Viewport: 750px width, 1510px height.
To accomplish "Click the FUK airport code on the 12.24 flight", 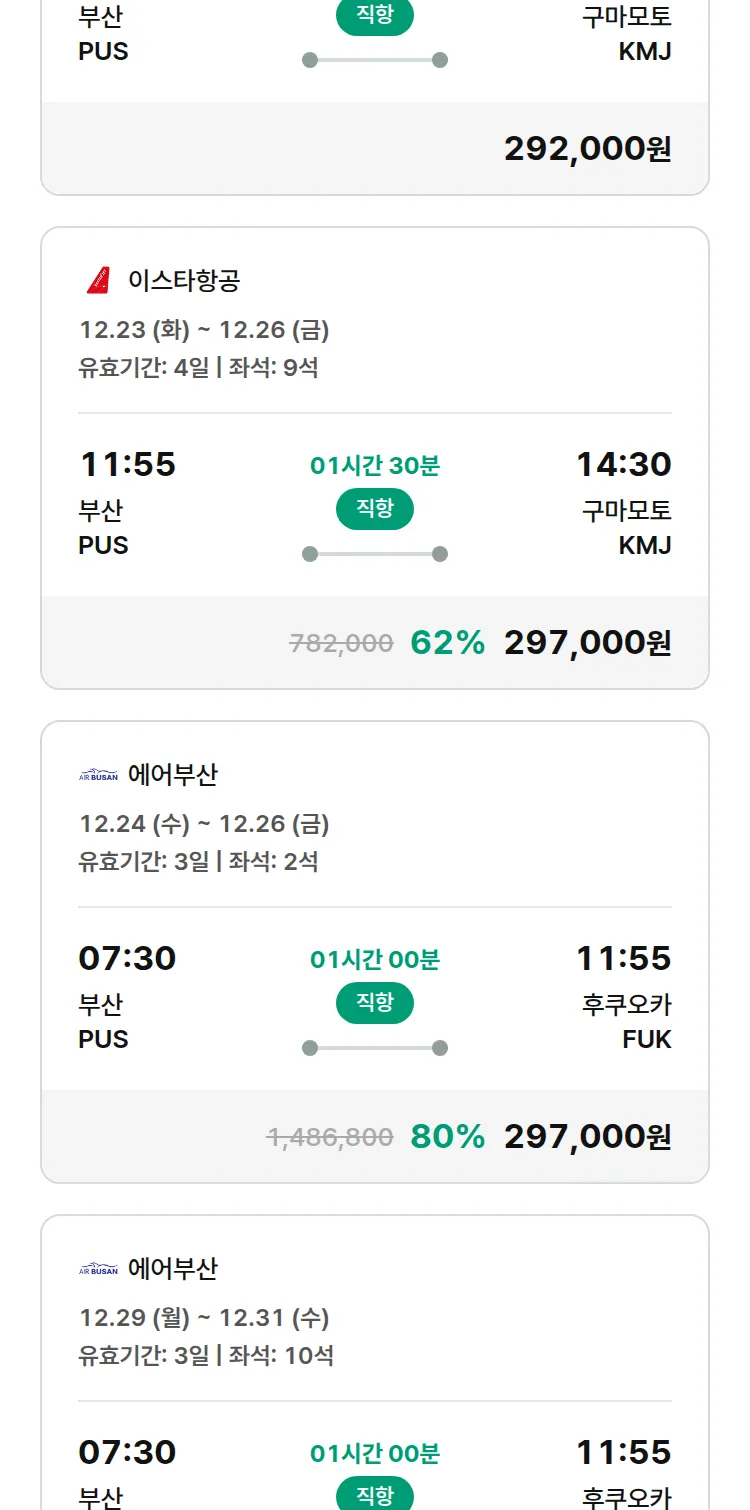I will (646, 1040).
